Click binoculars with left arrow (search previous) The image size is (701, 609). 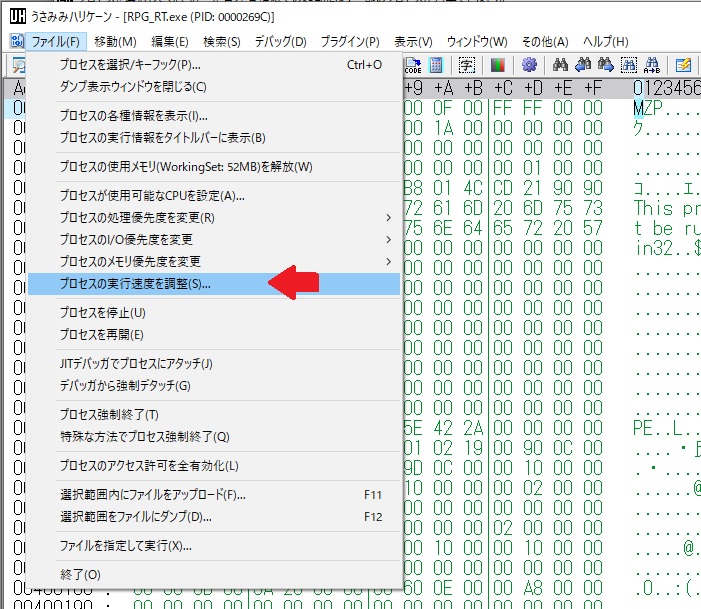(x=583, y=65)
